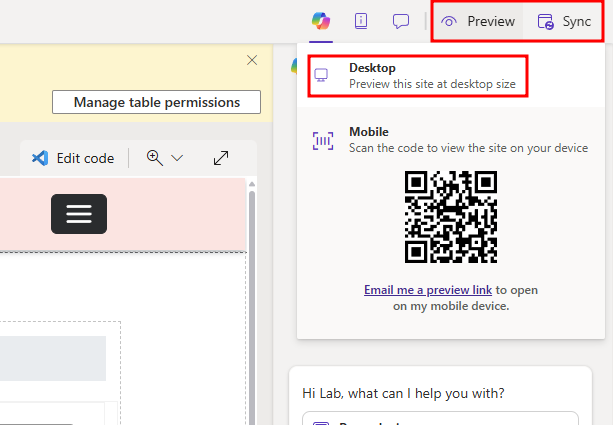Open the Copilot panel icon
Viewport: 613px width, 425px height.
tap(321, 21)
